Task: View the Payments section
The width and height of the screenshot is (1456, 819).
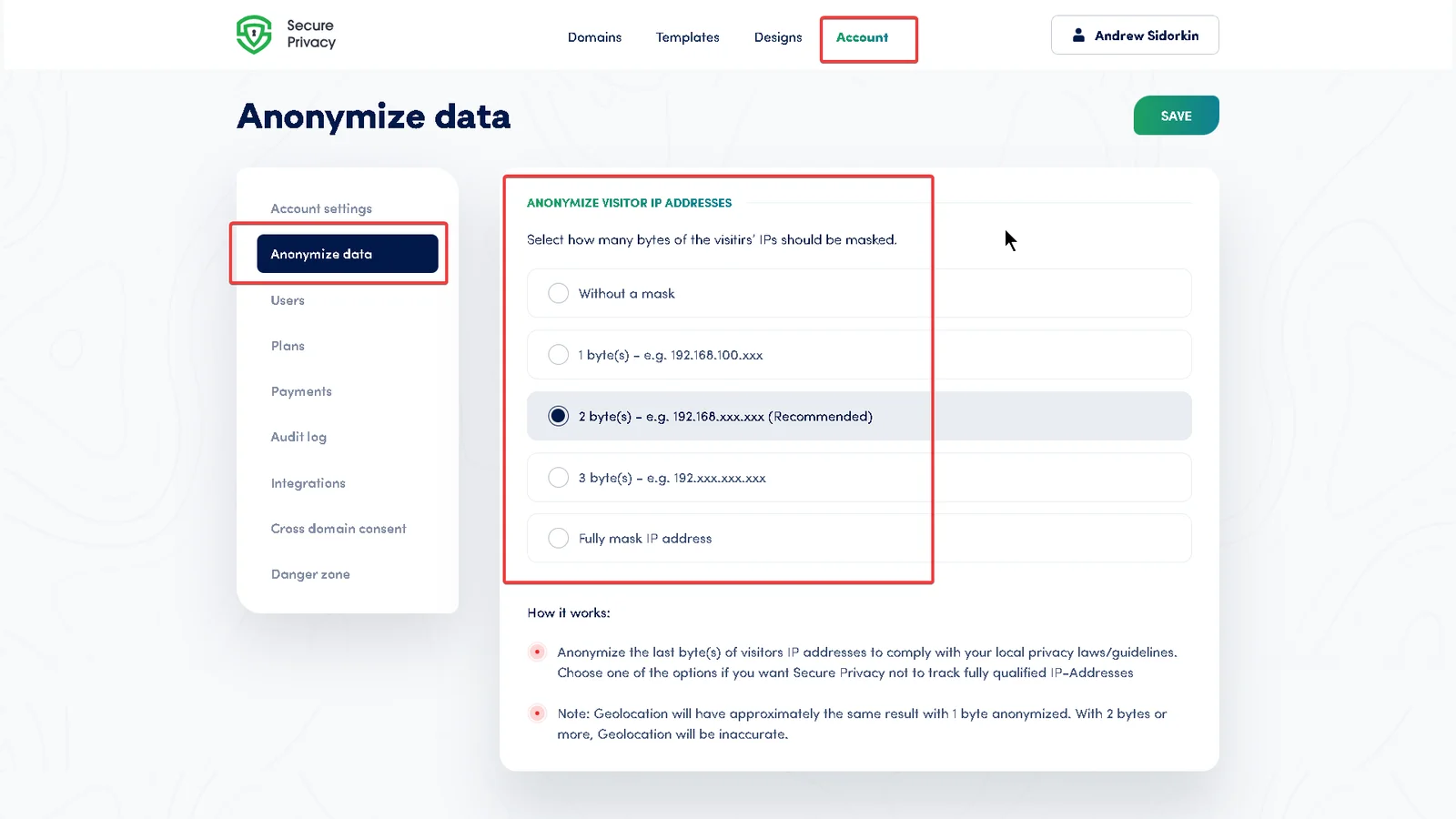Action: [x=300, y=391]
